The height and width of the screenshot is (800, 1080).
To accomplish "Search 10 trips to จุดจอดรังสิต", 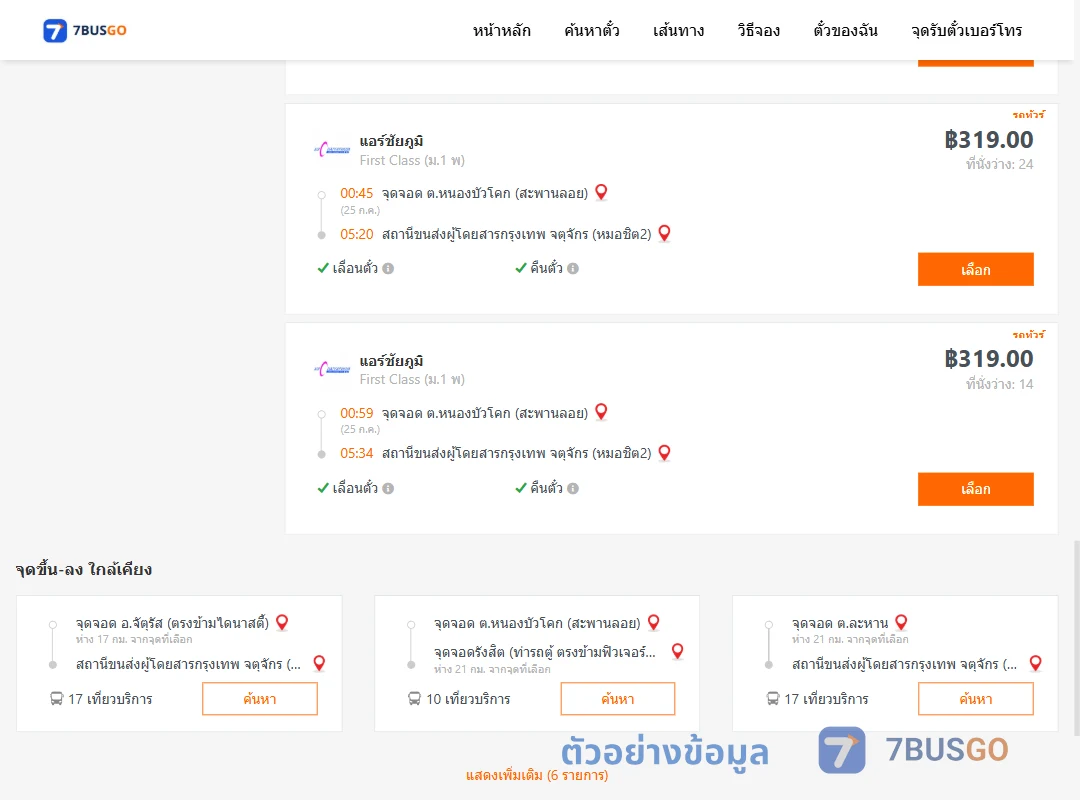I will (618, 699).
